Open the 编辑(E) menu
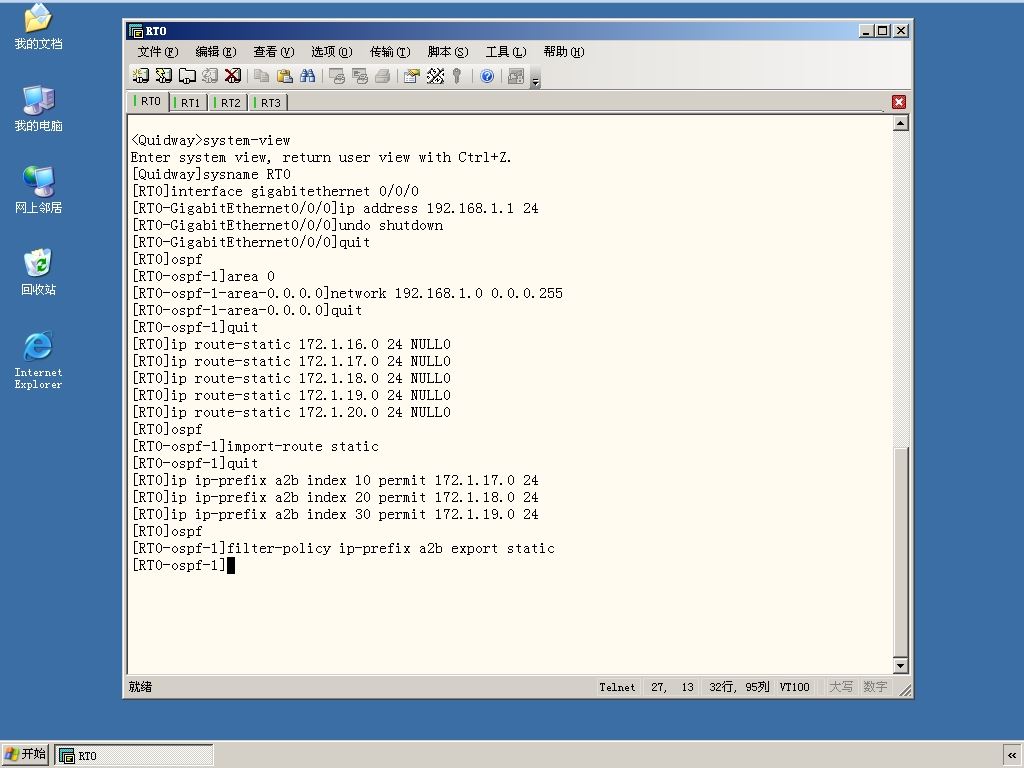The image size is (1024, 768). point(216,52)
